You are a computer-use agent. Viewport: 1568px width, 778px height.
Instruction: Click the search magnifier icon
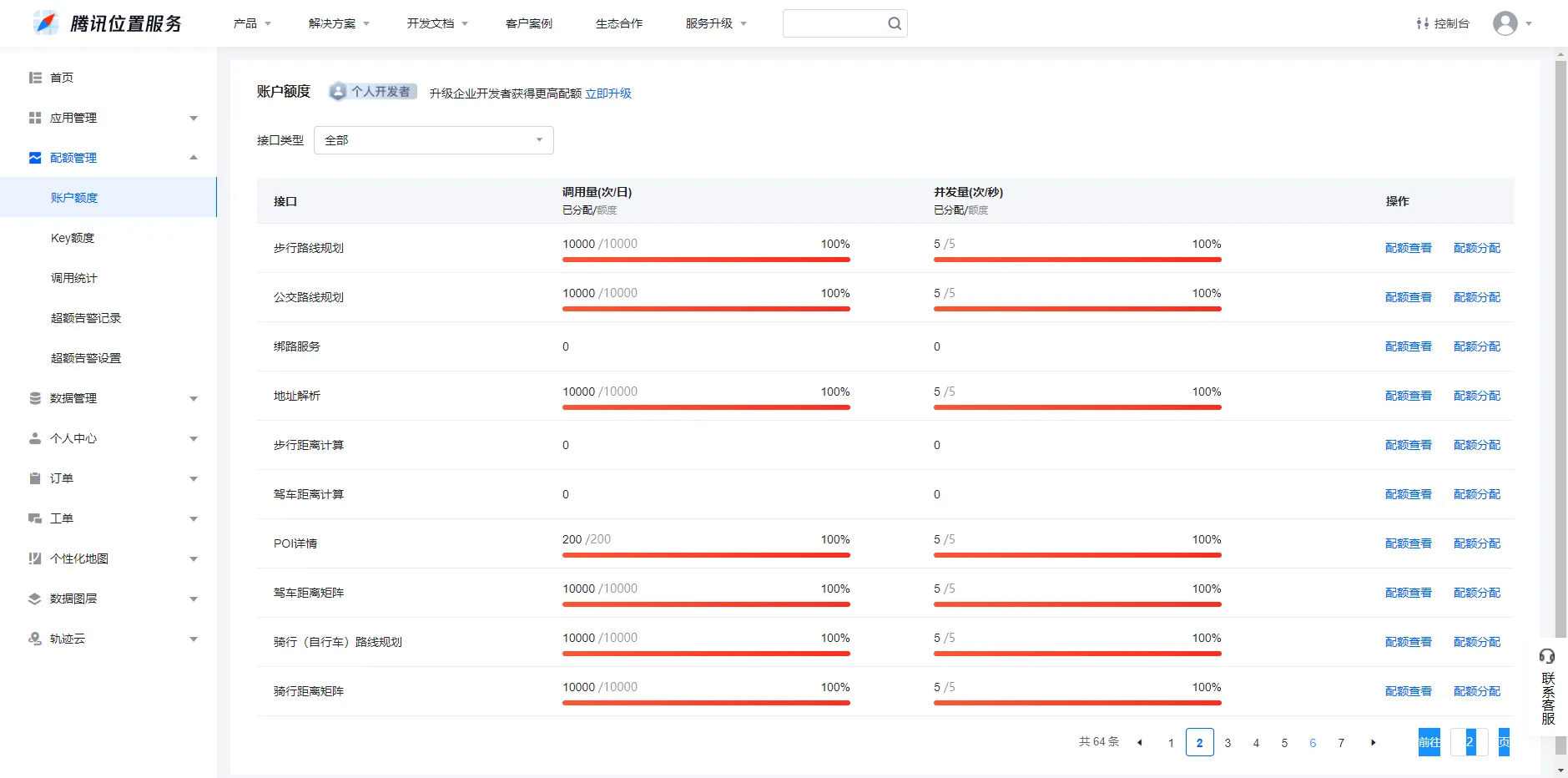[895, 23]
